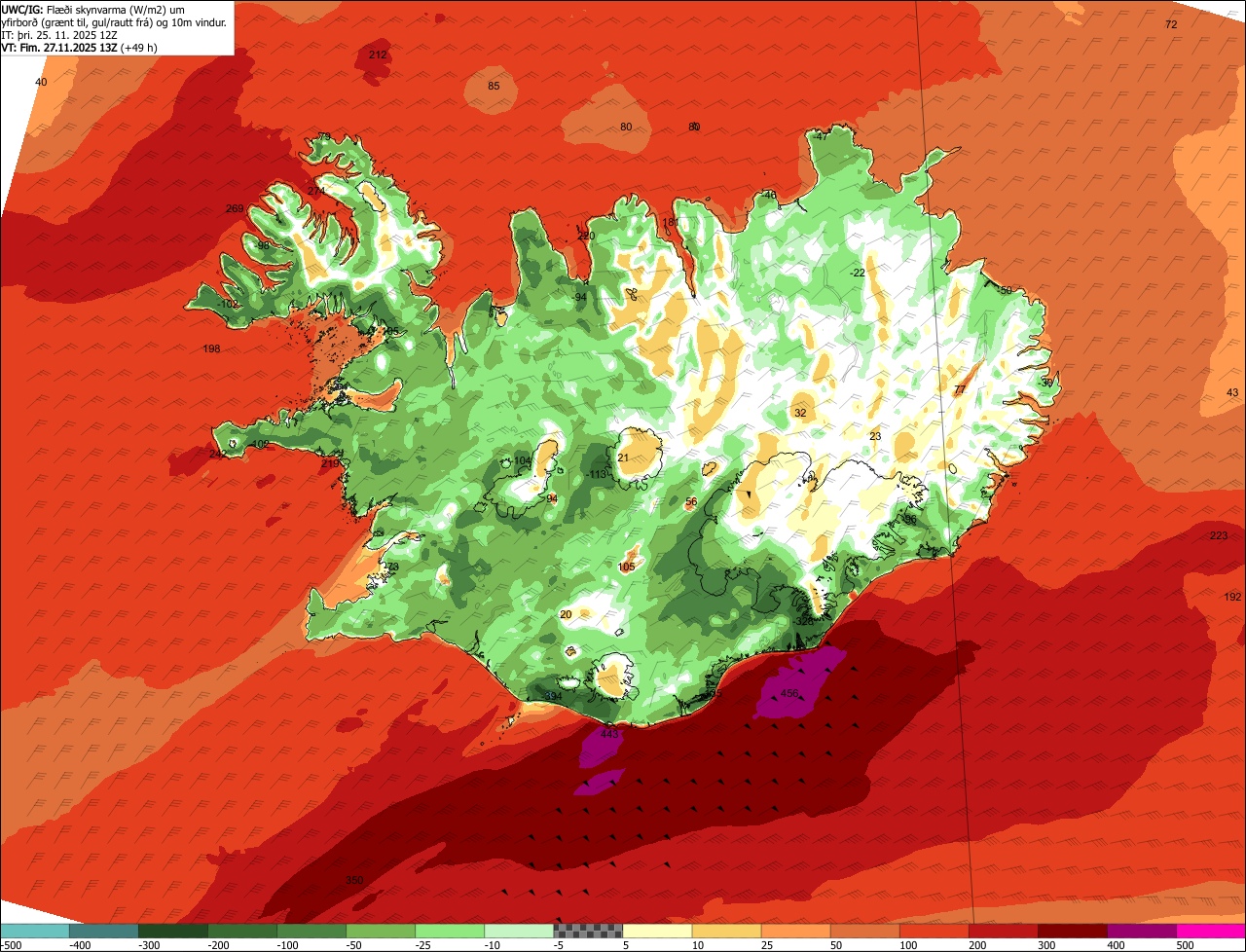1246x952 pixels.
Task: Choose the 200 to 300 red legend swatch
Action: tap(1002, 931)
